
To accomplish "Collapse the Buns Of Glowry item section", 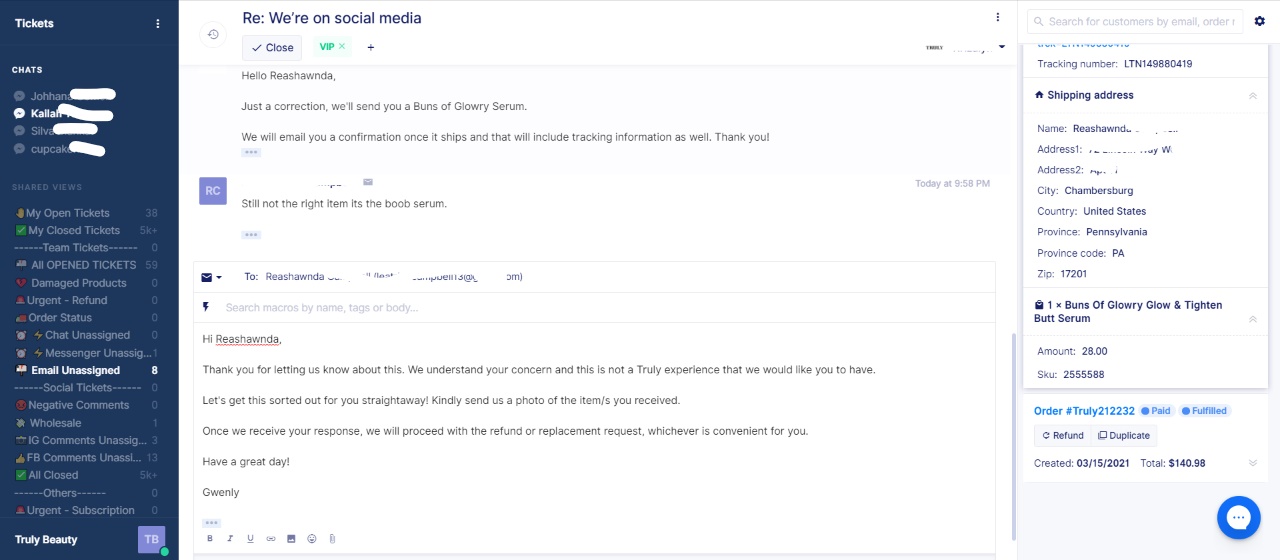I will [1253, 319].
